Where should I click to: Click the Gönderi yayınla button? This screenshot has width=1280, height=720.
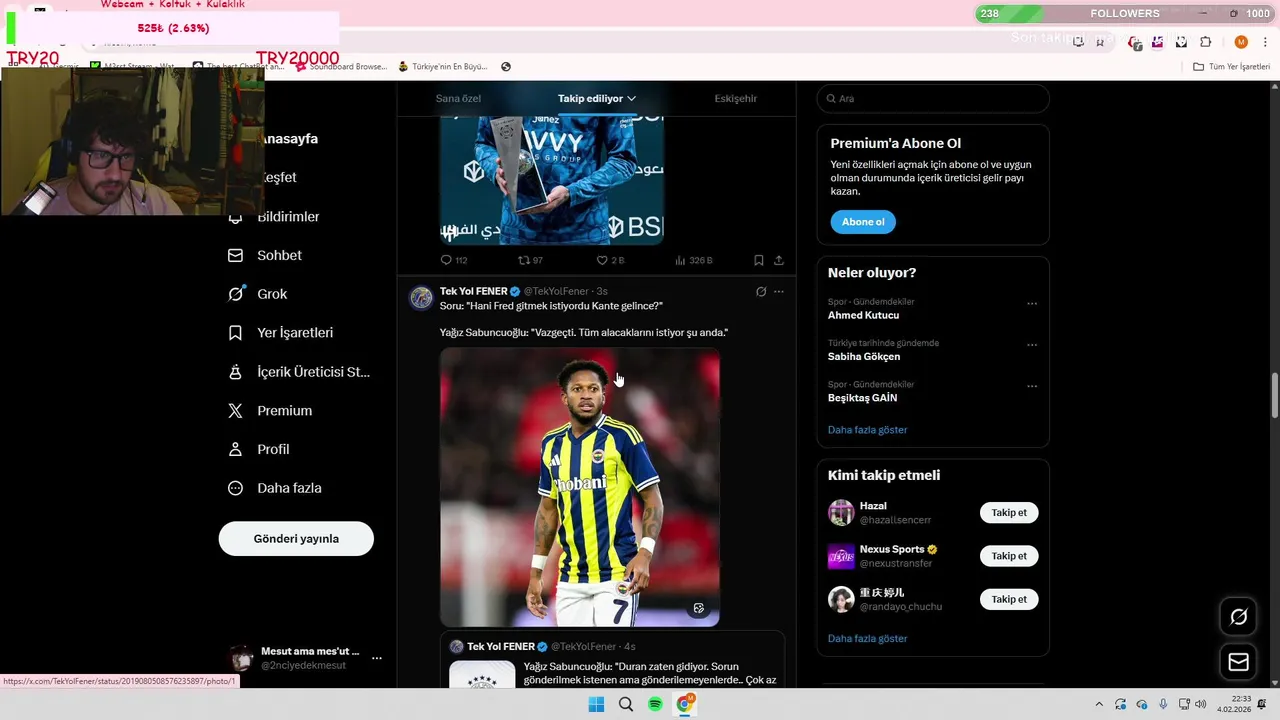(296, 539)
